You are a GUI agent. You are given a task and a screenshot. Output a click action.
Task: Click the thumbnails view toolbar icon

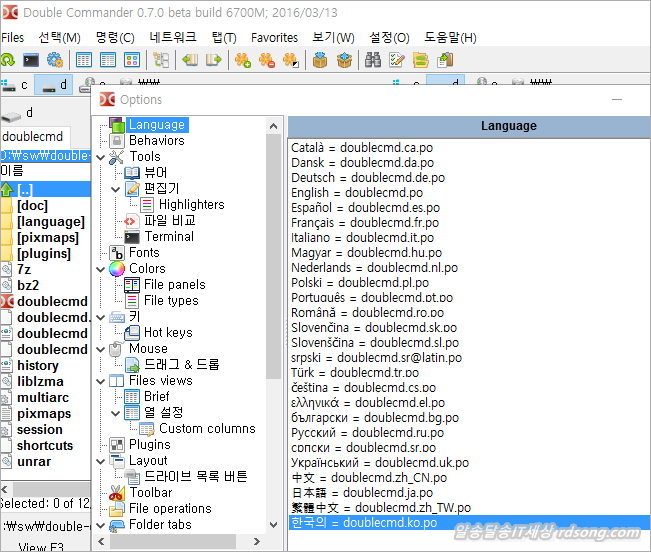132,61
